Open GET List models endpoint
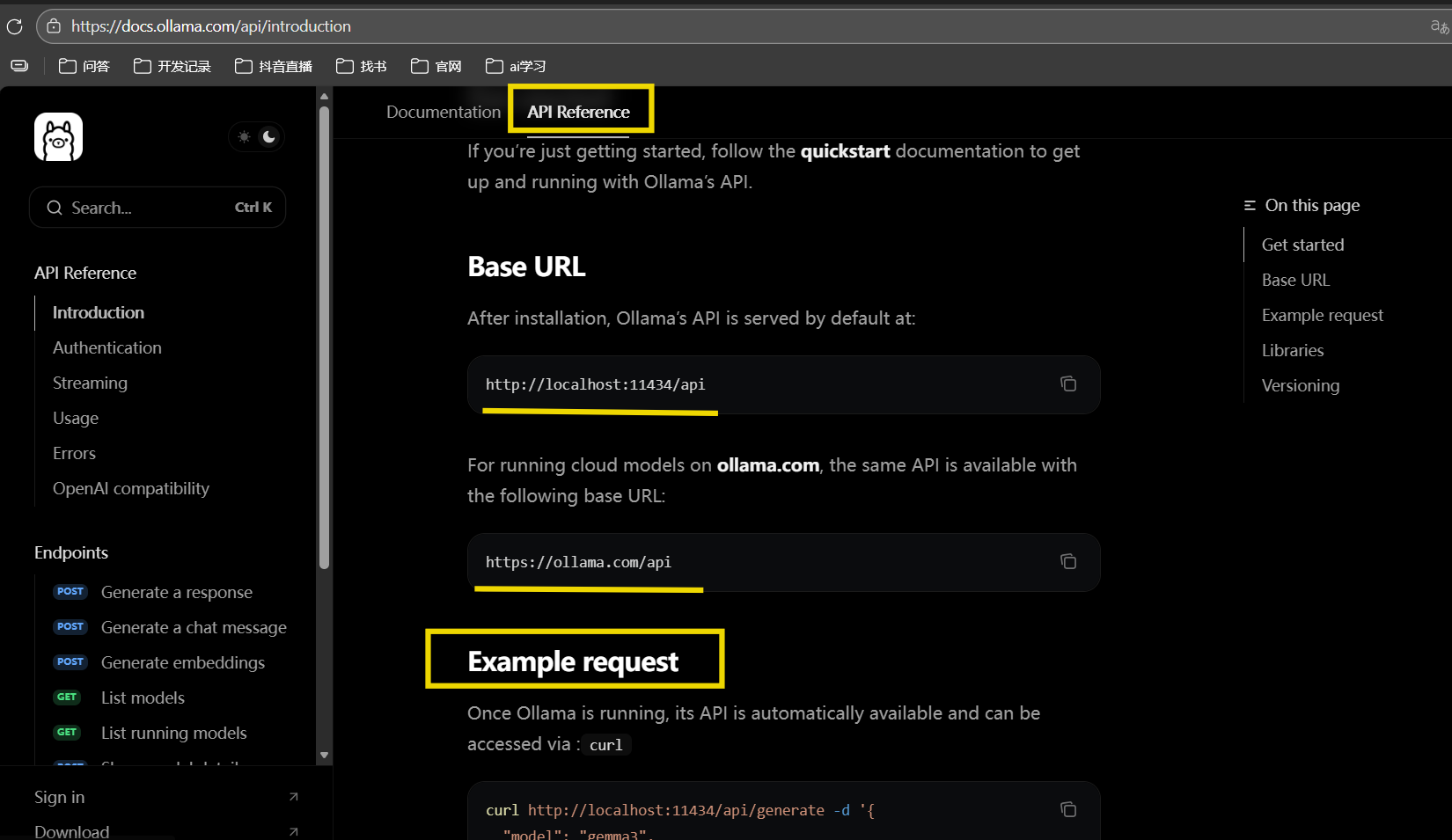Screen dimensions: 1452x840 (119, 698)
